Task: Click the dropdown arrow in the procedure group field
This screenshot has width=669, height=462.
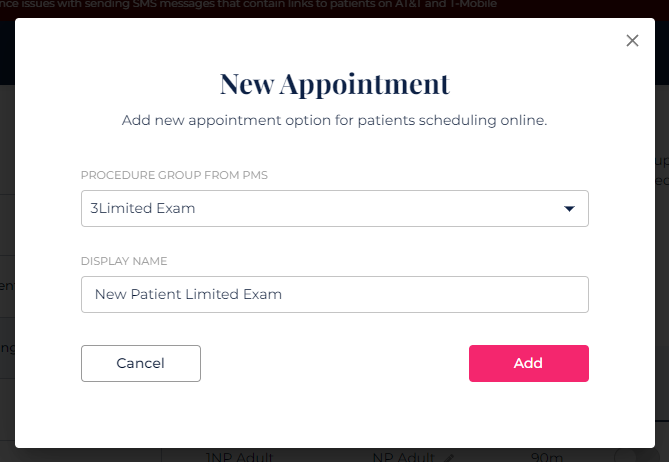Action: 569,209
